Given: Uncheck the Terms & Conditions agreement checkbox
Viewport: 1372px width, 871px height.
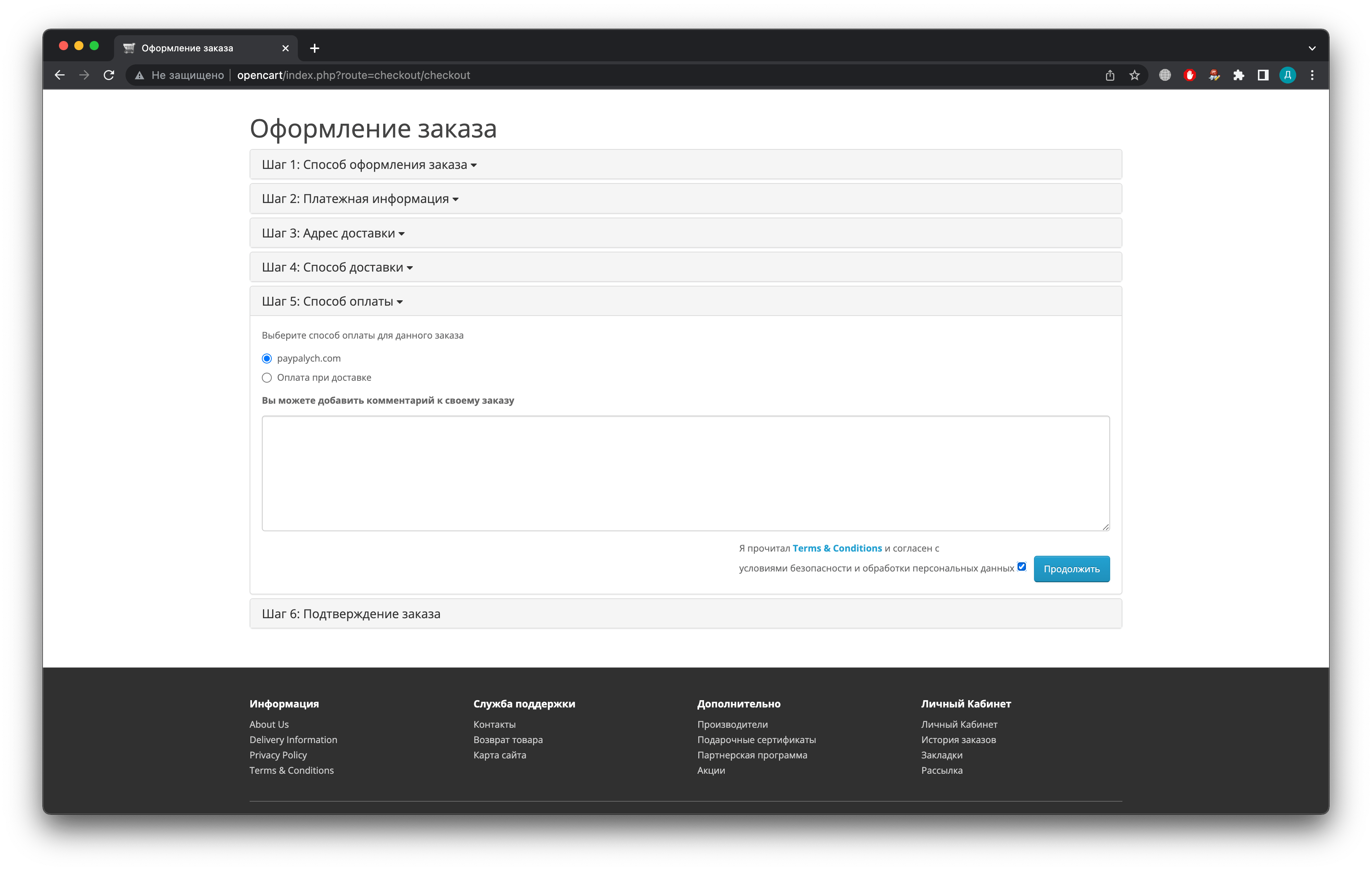Looking at the screenshot, I should coord(1022,566).
